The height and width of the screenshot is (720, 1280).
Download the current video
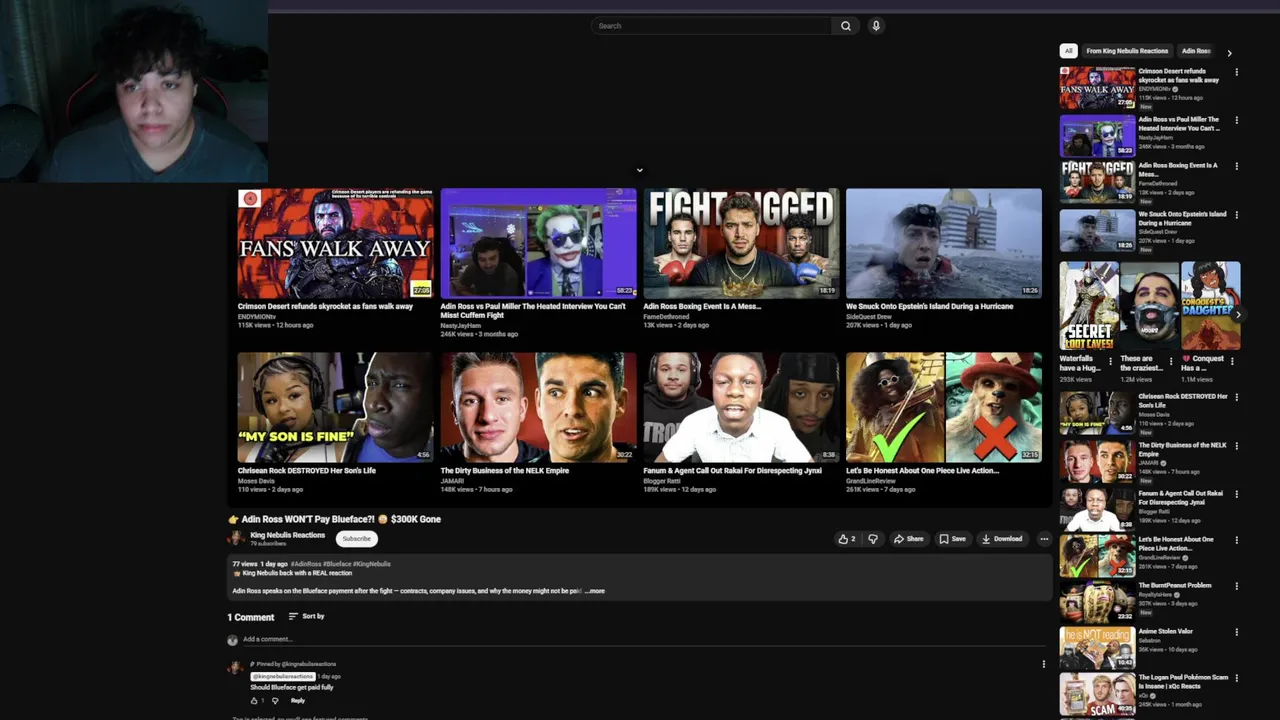point(1002,539)
